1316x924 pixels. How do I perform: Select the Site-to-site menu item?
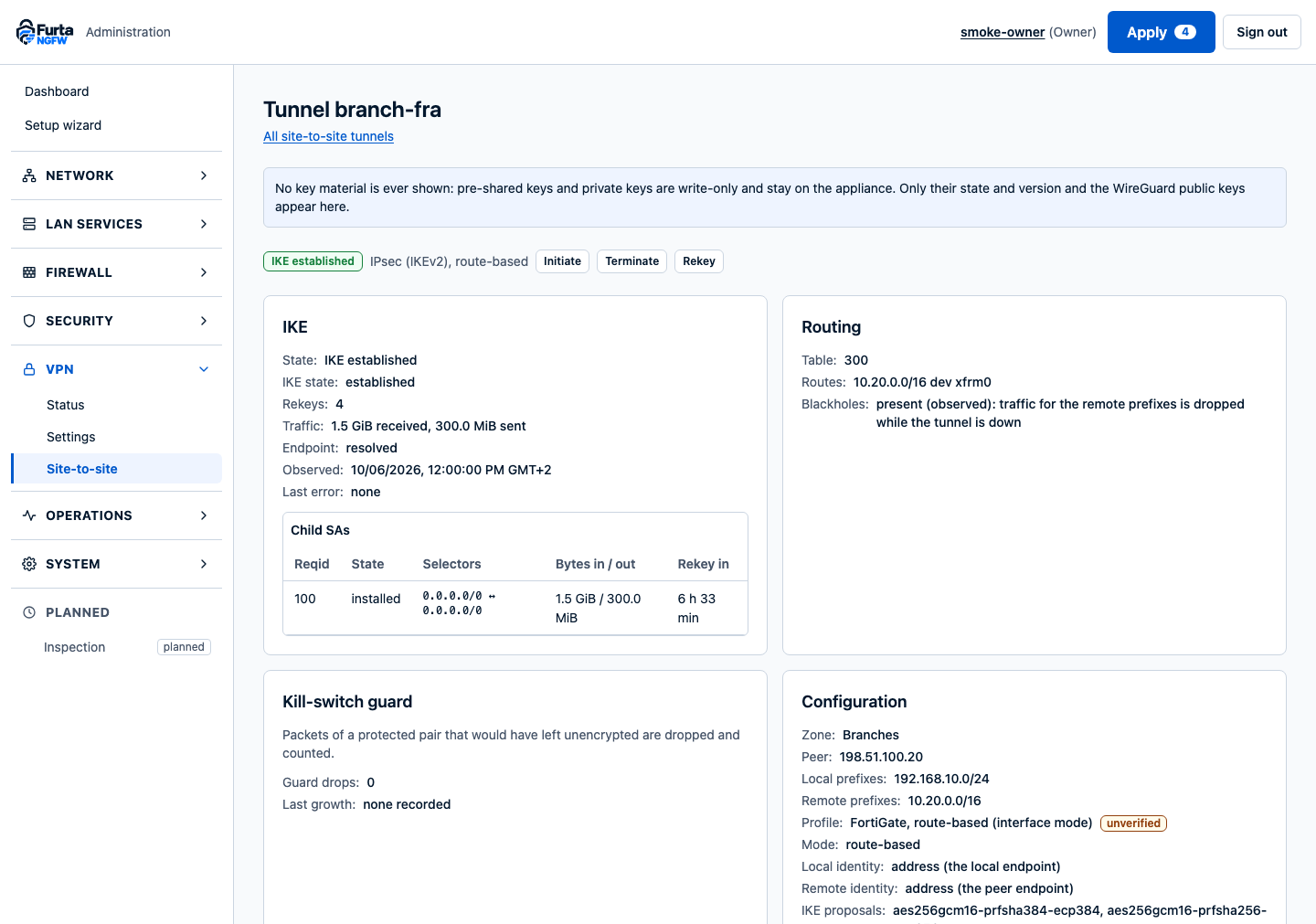click(117, 469)
